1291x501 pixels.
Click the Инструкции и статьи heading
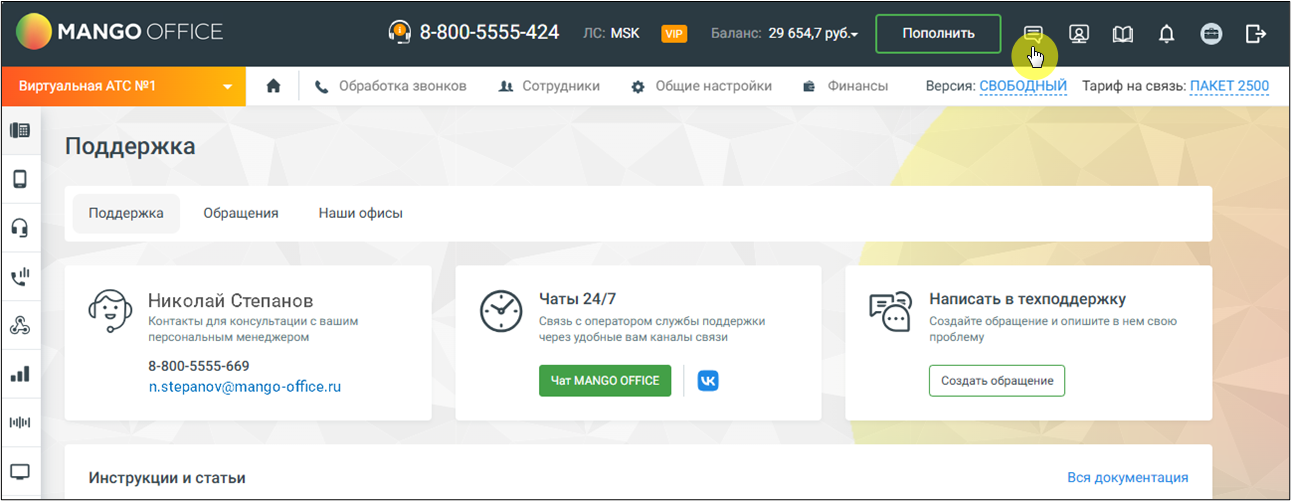(x=167, y=478)
